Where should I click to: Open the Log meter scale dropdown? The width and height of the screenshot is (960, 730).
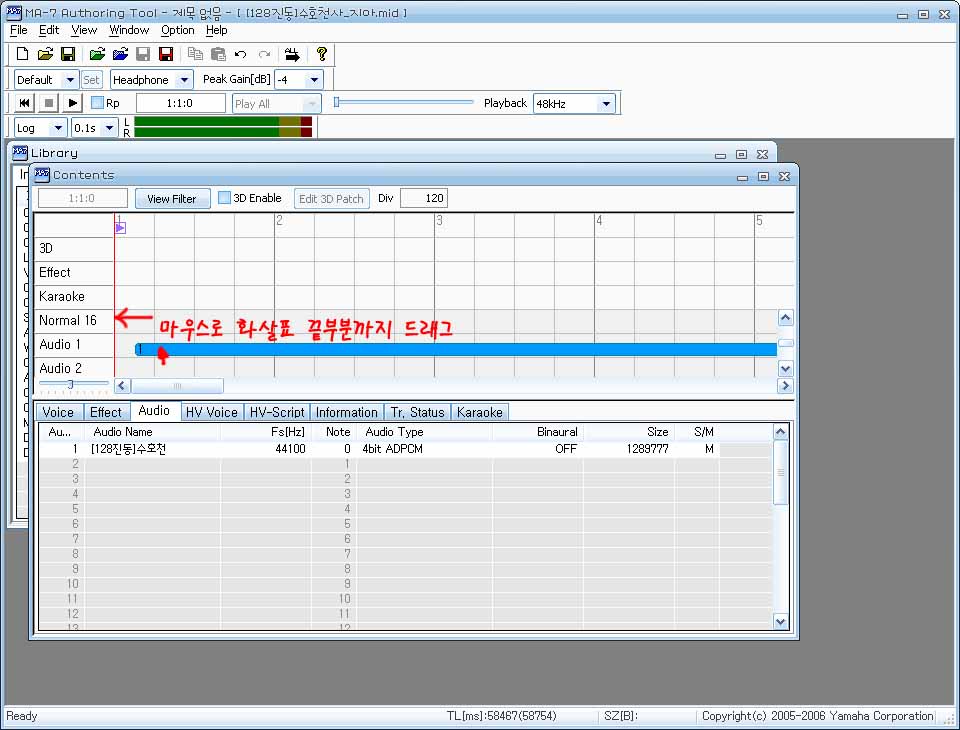[x=58, y=128]
